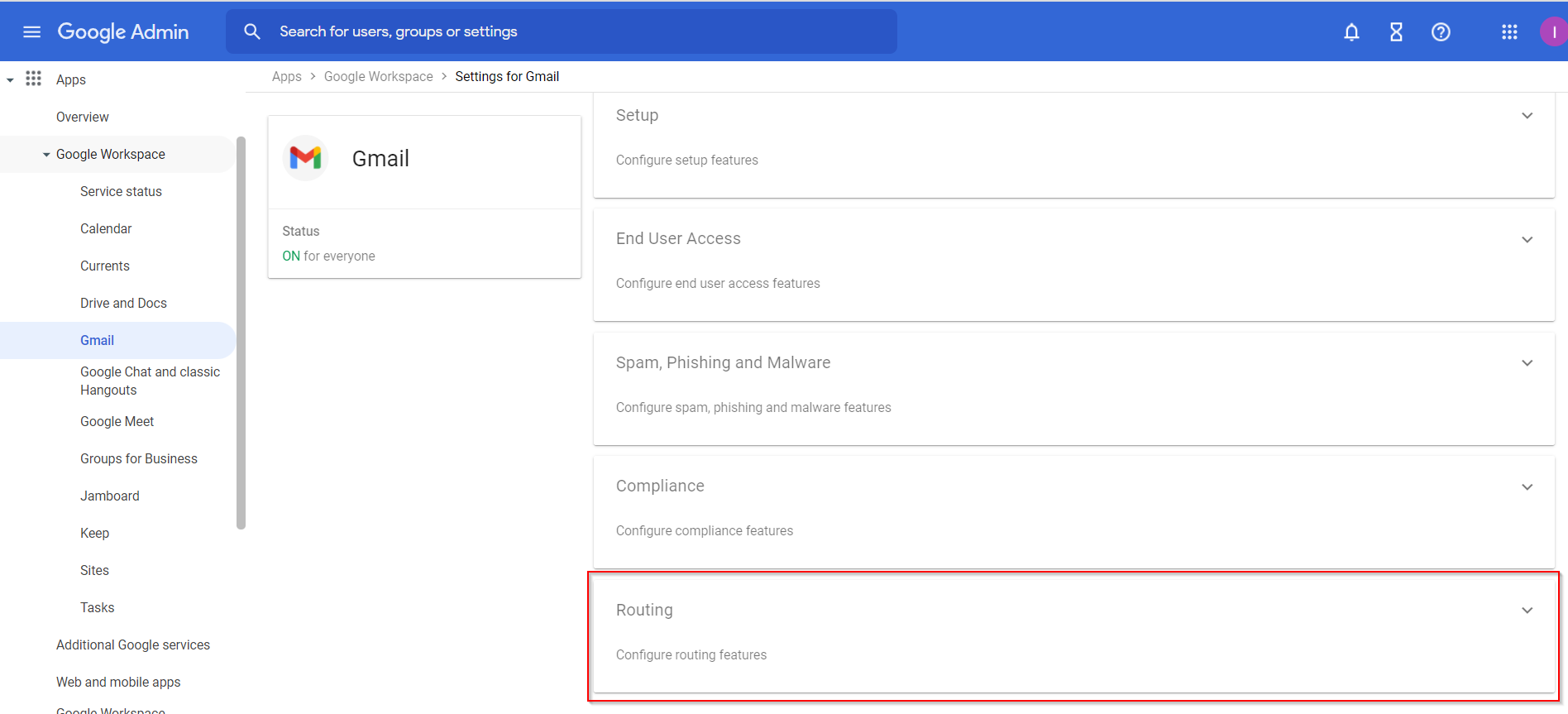
Task: Click the help question mark icon
Action: point(1441,32)
